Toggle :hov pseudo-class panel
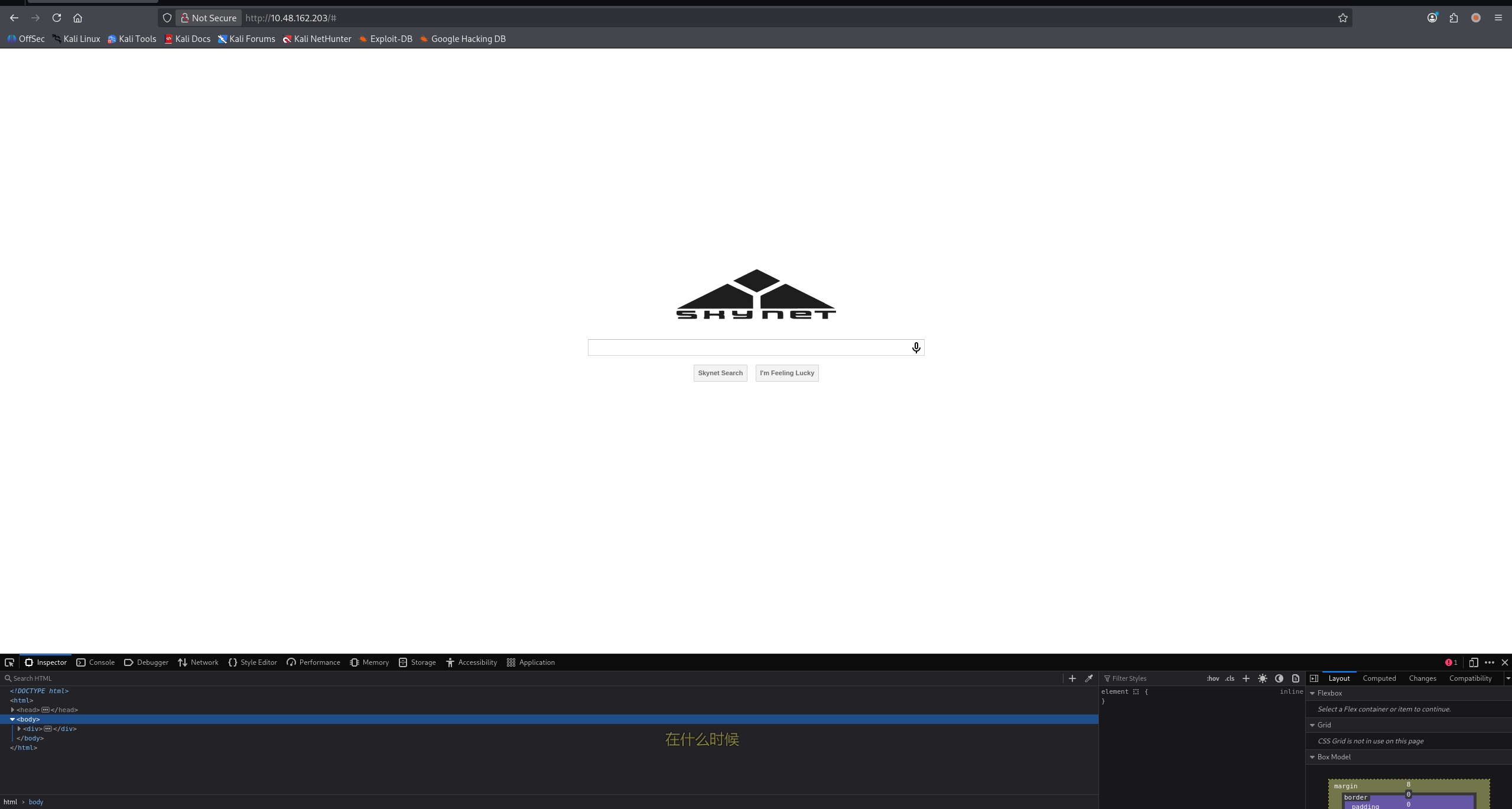Image resolution: width=1512 pixels, height=809 pixels. click(x=1212, y=678)
